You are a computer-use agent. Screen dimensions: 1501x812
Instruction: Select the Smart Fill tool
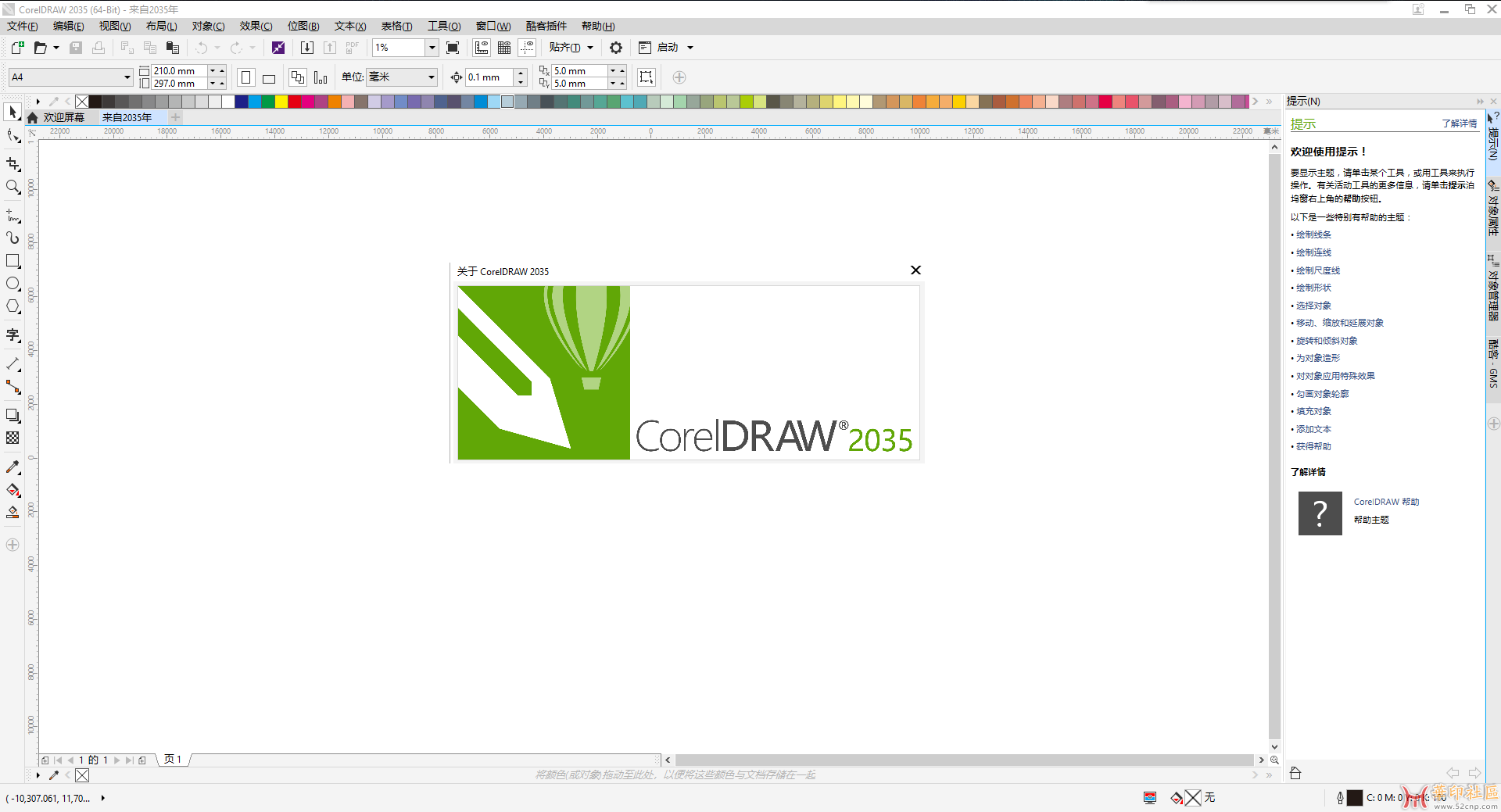(x=13, y=513)
